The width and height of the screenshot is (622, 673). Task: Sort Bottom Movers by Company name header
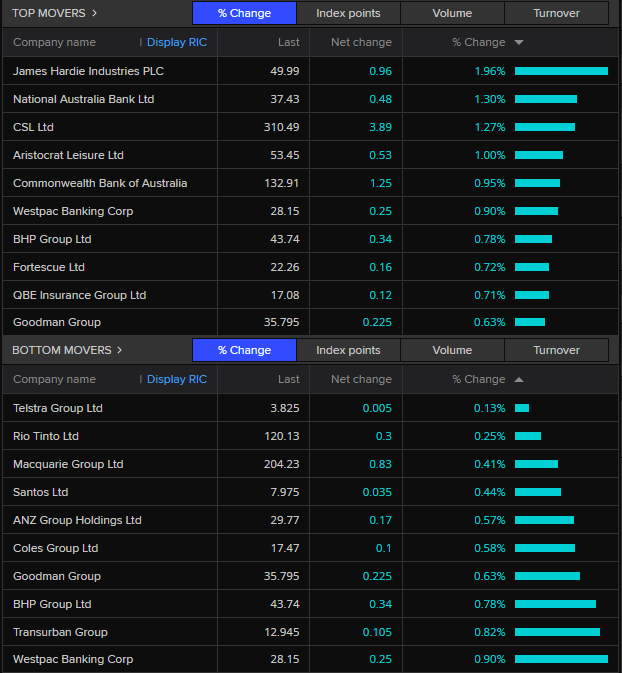coord(55,379)
